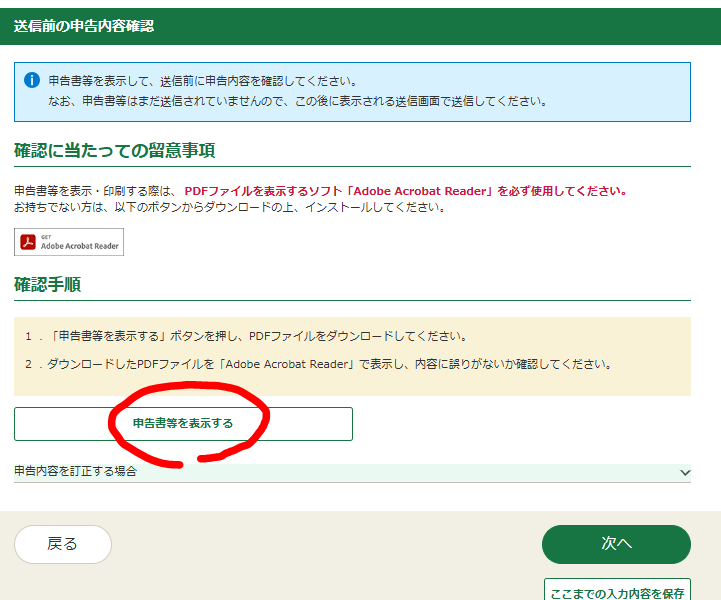Click the red bold Adobe Acrobat Reader warning text

point(406,190)
